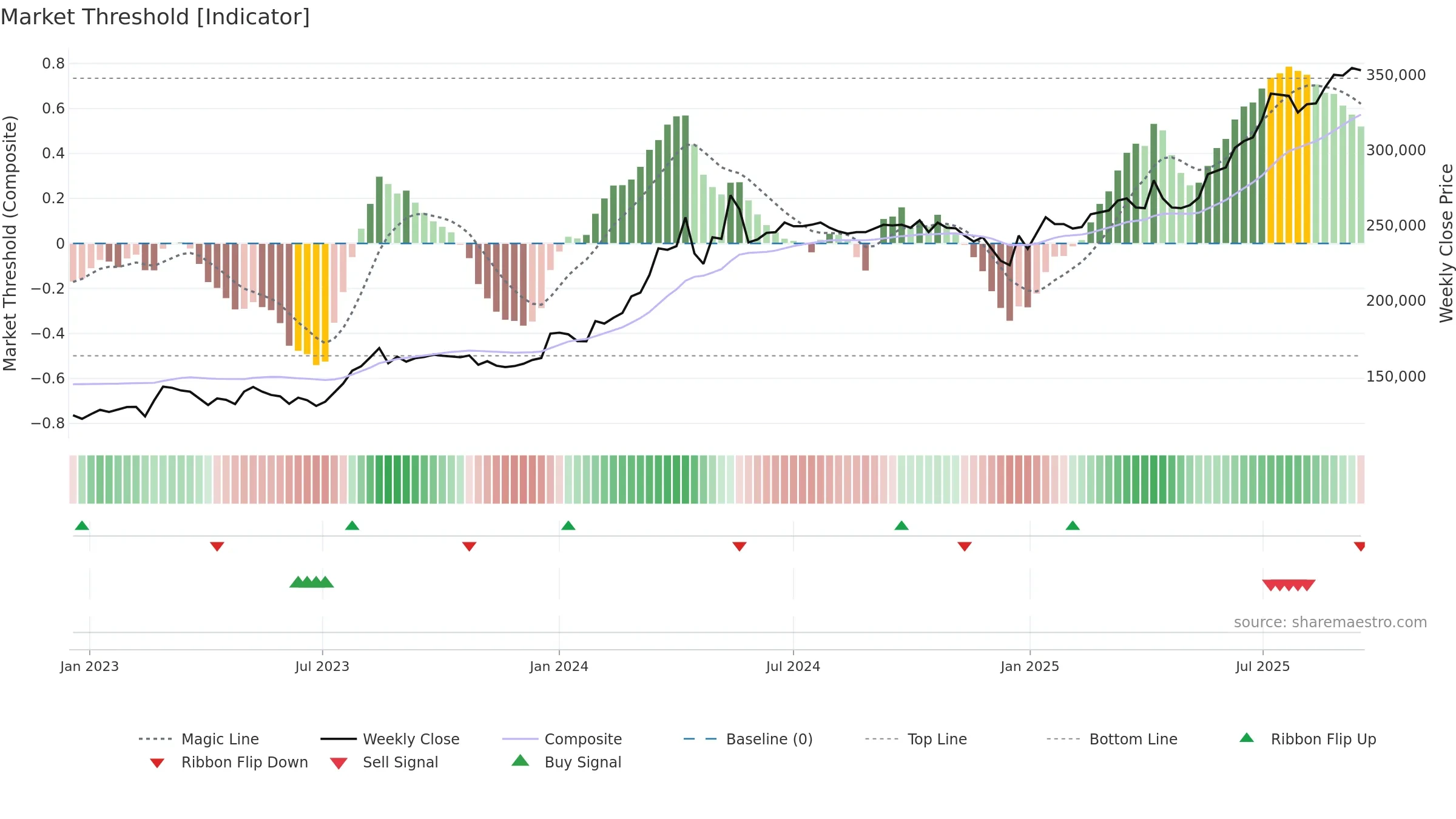Click the ribbon flip down marker near Apr 2023
The height and width of the screenshot is (819, 1456).
click(217, 547)
